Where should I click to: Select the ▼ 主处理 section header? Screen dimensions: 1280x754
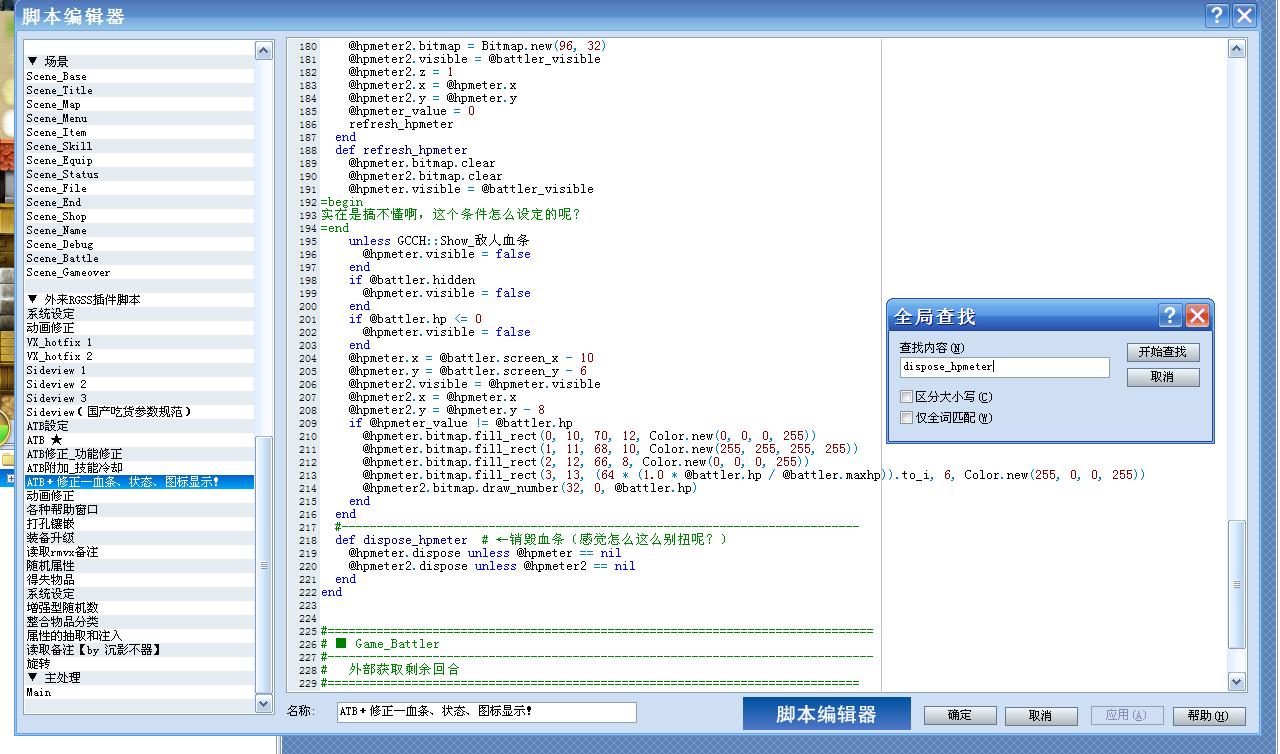click(x=139, y=678)
